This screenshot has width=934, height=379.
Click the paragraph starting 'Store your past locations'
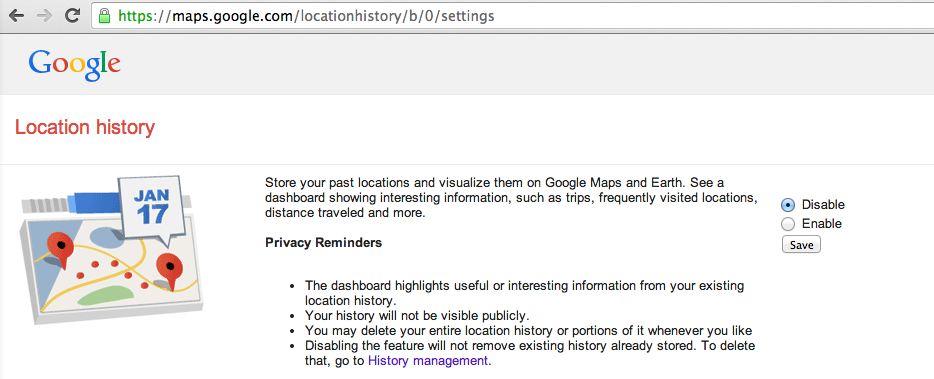pyautogui.click(x=512, y=197)
